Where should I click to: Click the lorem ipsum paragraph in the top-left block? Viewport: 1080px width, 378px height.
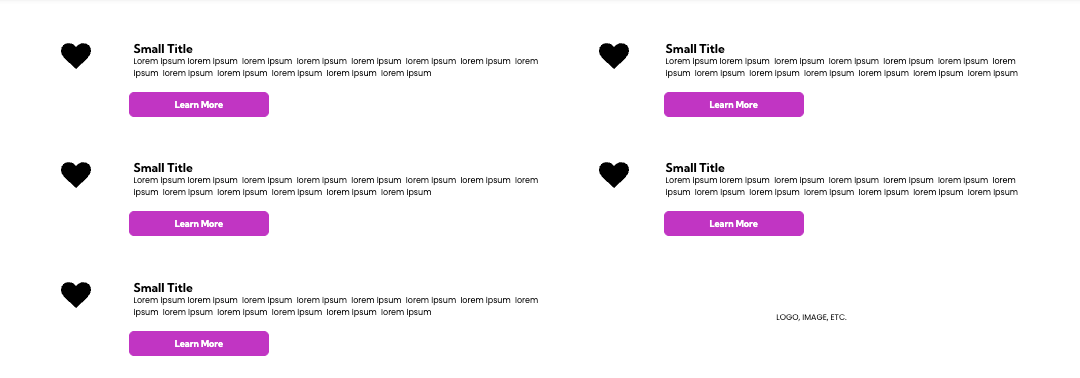pyautogui.click(x=336, y=67)
